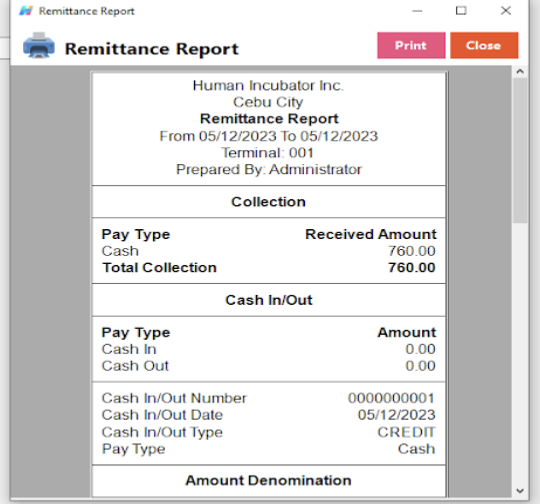The image size is (540, 504).
Task: Click the scrollbar up arrow
Action: pyautogui.click(x=520, y=72)
